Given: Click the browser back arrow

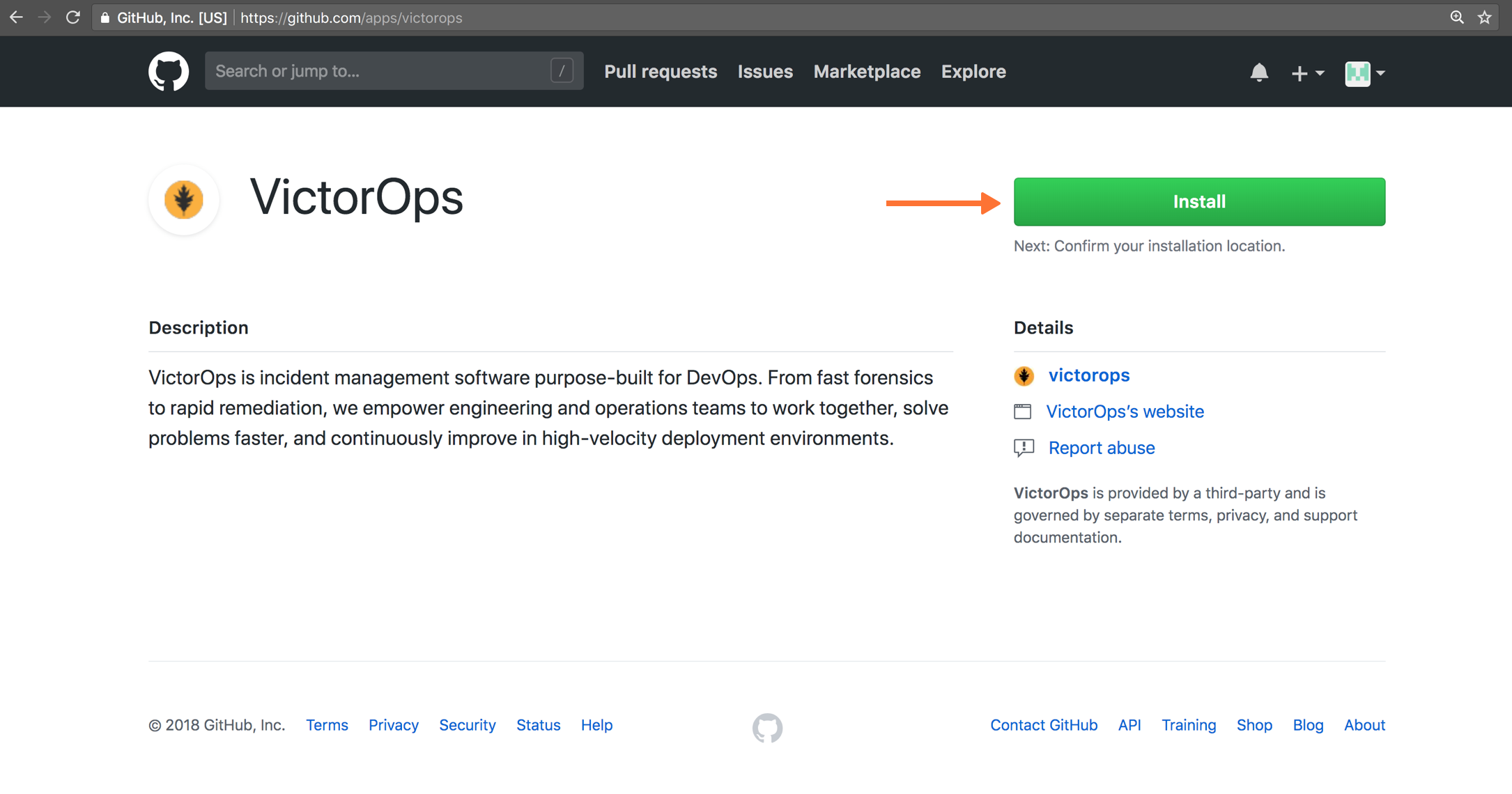Looking at the screenshot, I should click(x=16, y=17).
